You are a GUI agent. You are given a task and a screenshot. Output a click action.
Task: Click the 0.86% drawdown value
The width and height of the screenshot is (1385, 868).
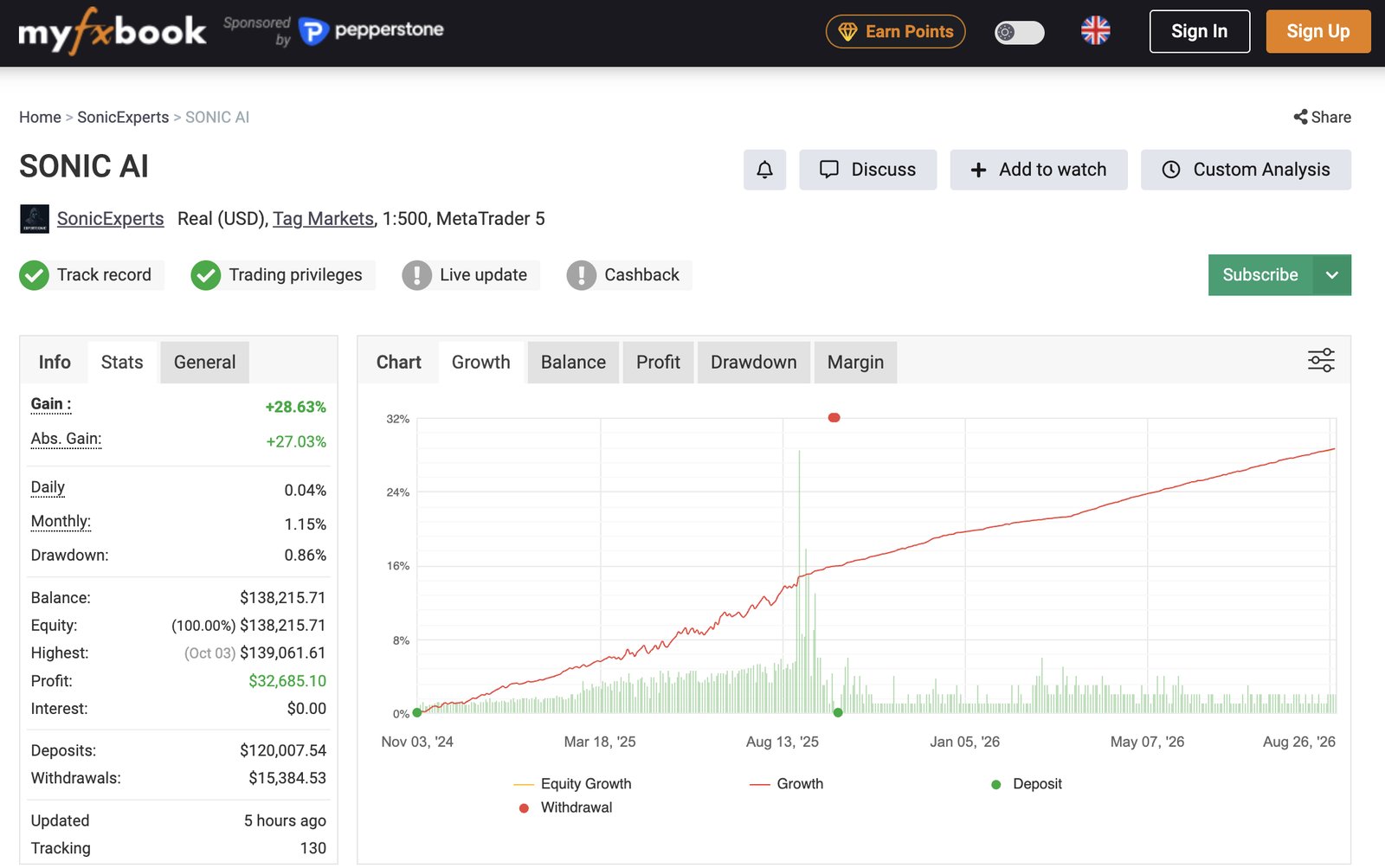(305, 556)
